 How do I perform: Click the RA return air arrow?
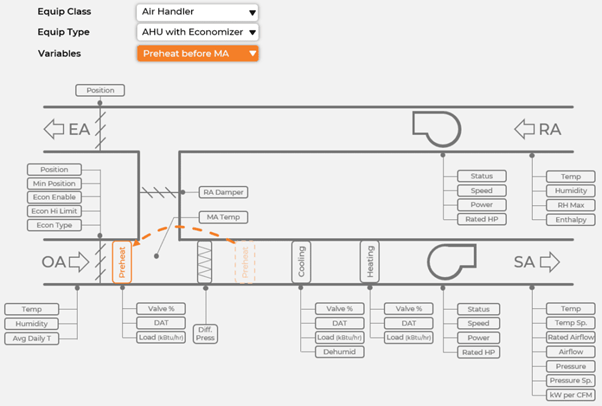(x=538, y=129)
